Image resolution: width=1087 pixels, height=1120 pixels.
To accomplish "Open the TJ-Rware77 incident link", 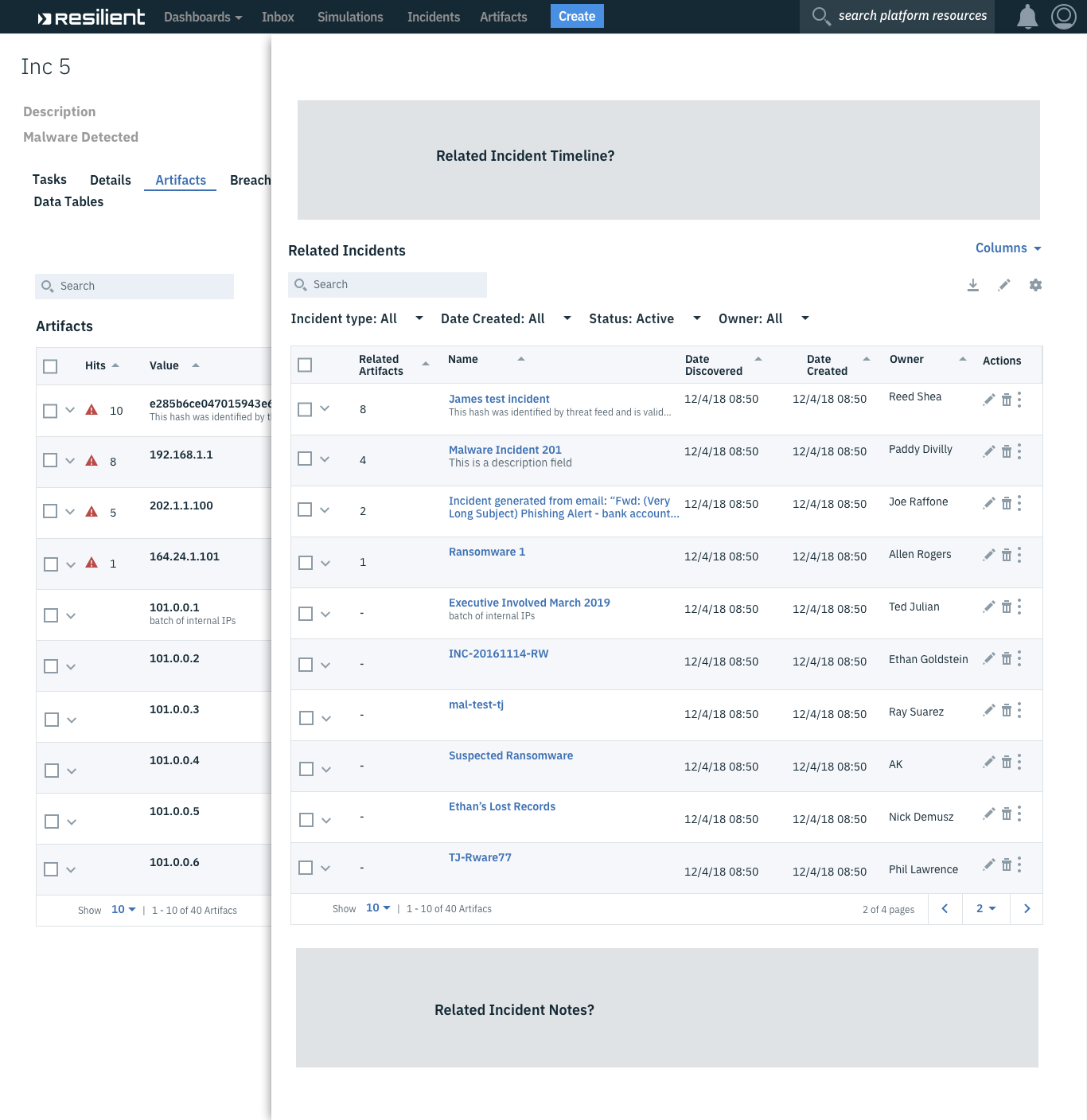I will [x=480, y=857].
